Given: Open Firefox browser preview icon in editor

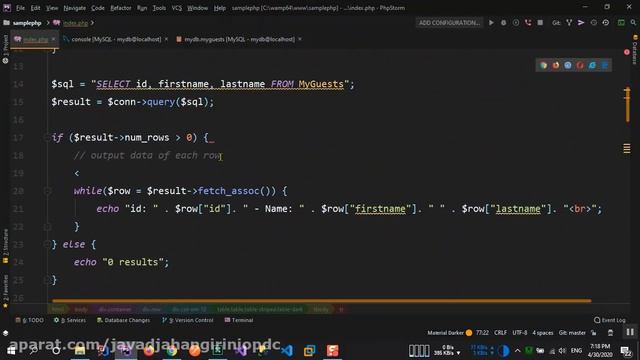Looking at the screenshot, I should tap(556, 65).
